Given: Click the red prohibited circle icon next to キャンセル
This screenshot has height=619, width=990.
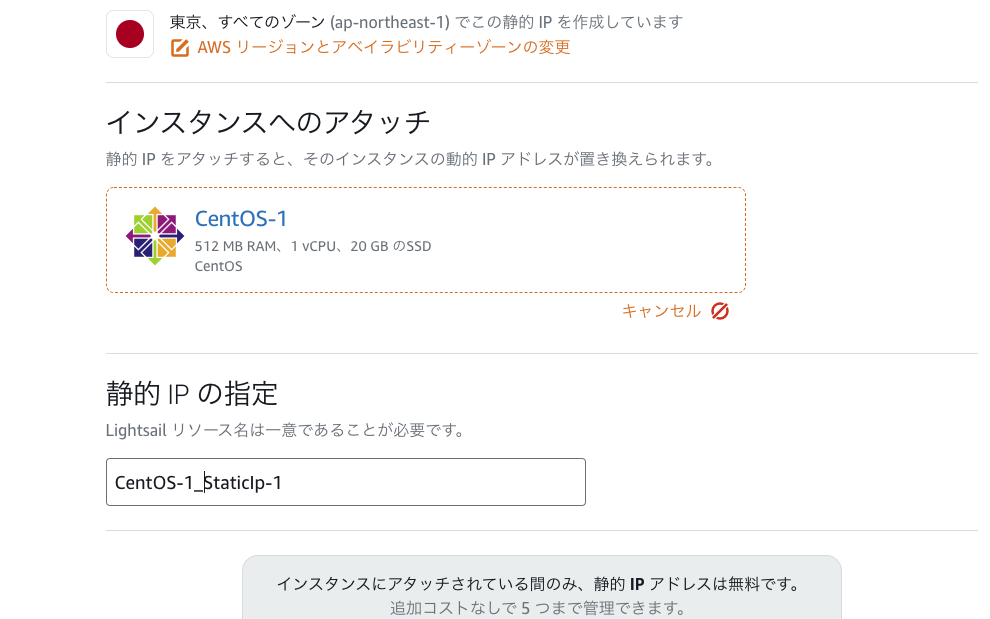Looking at the screenshot, I should (x=720, y=311).
